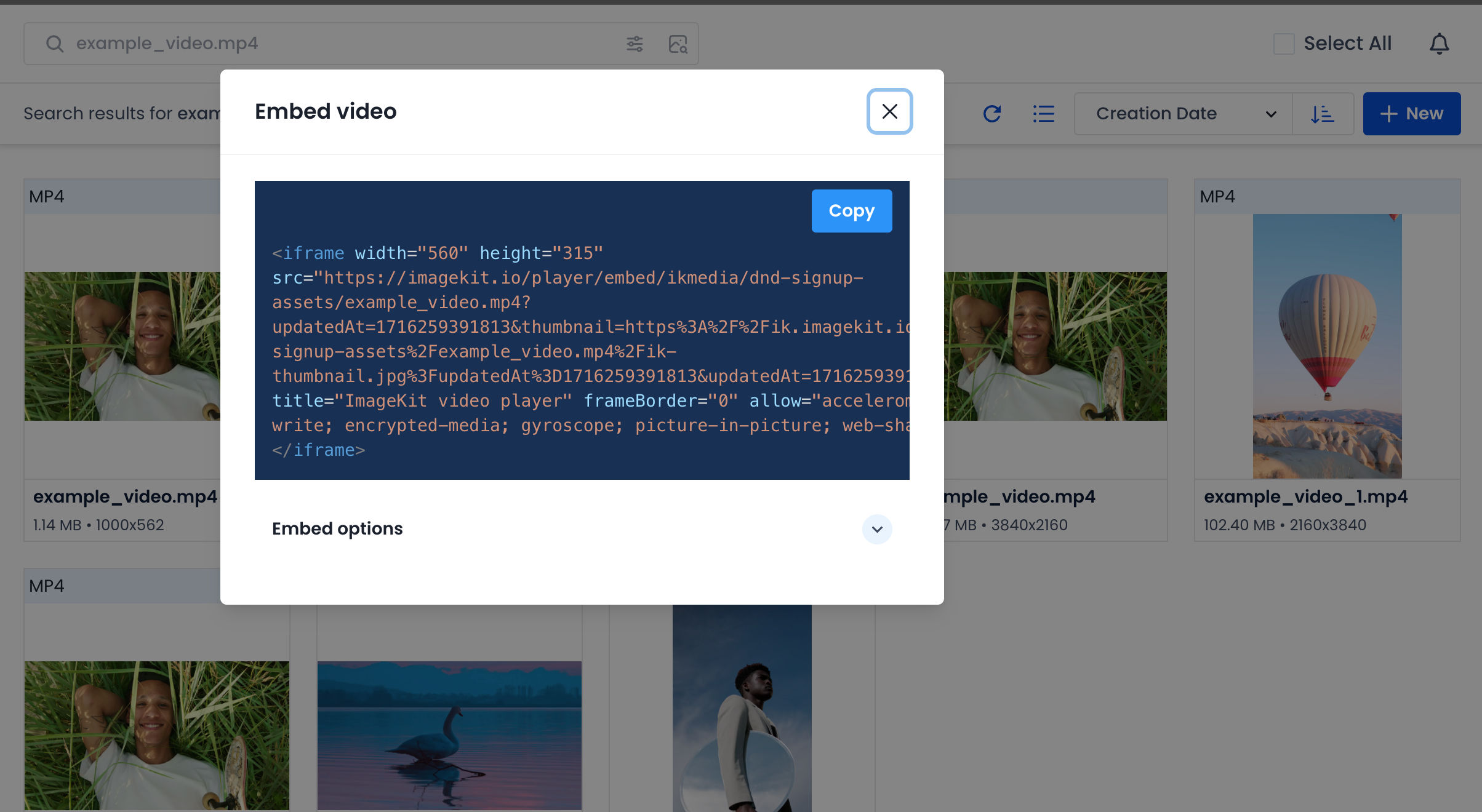1482x812 pixels.
Task: Switch to list view layout
Action: tap(1043, 114)
